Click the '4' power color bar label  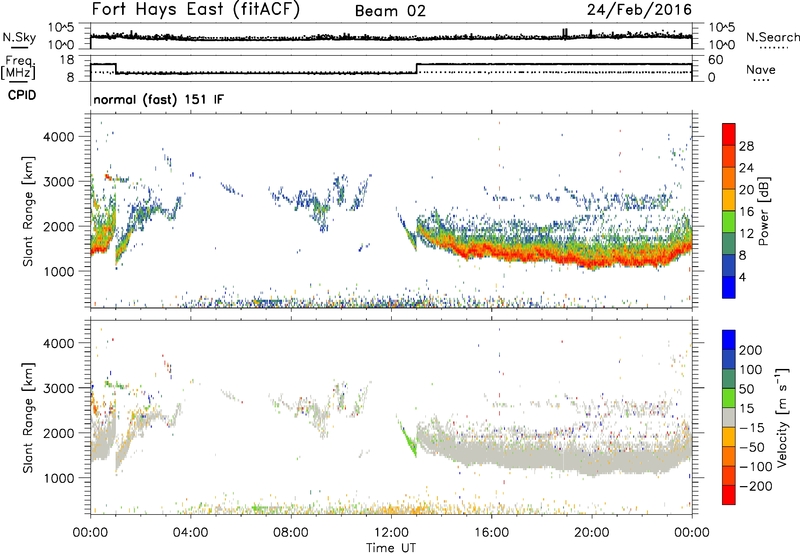click(x=742, y=277)
